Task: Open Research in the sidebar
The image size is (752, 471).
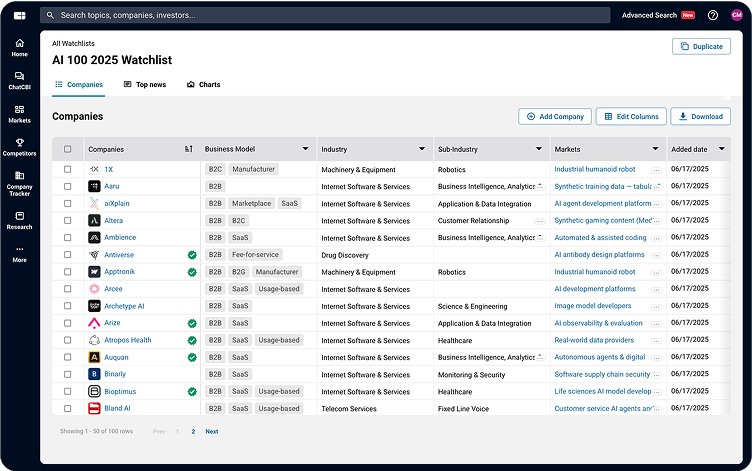Action: tap(19, 218)
